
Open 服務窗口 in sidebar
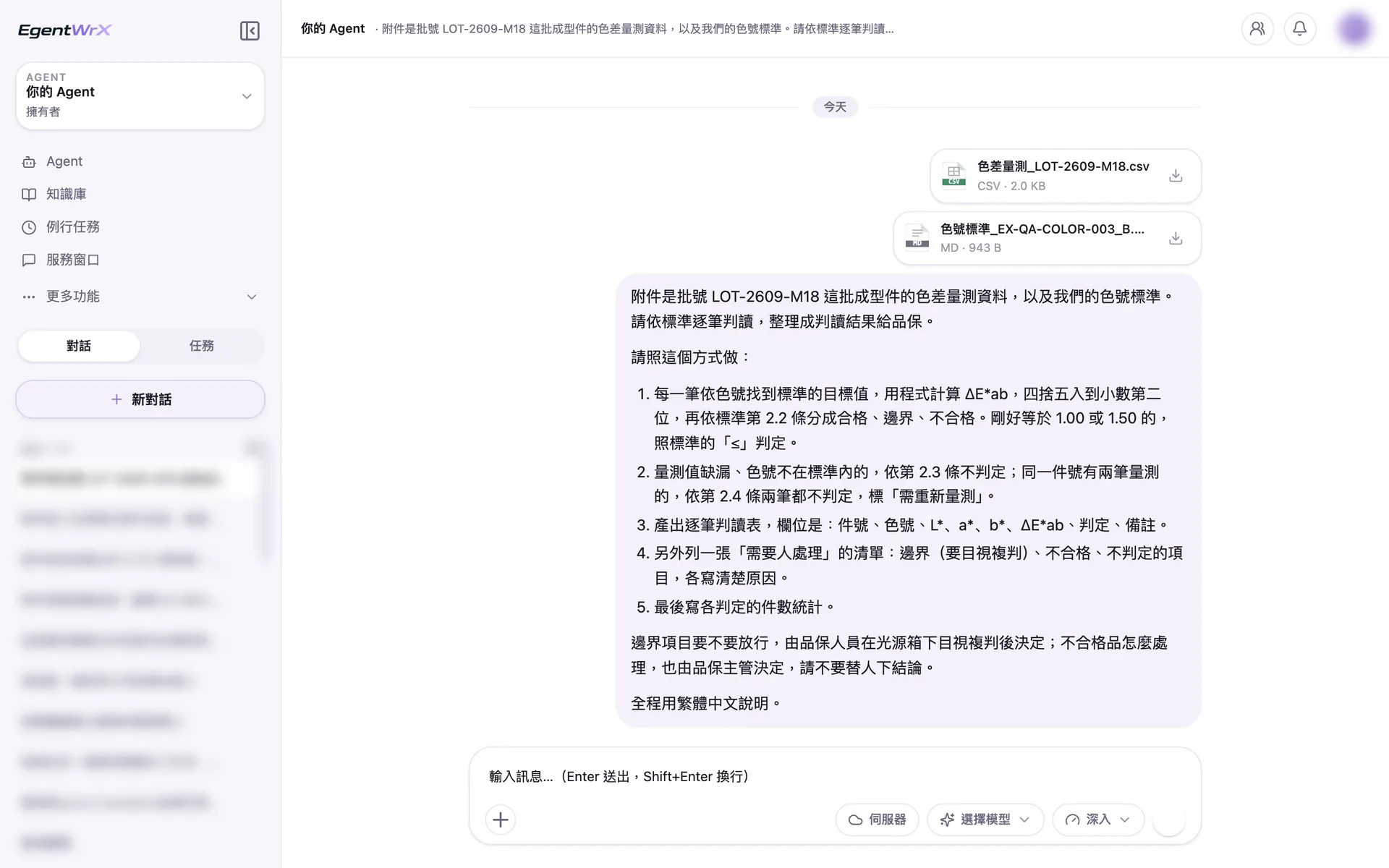tap(140, 260)
